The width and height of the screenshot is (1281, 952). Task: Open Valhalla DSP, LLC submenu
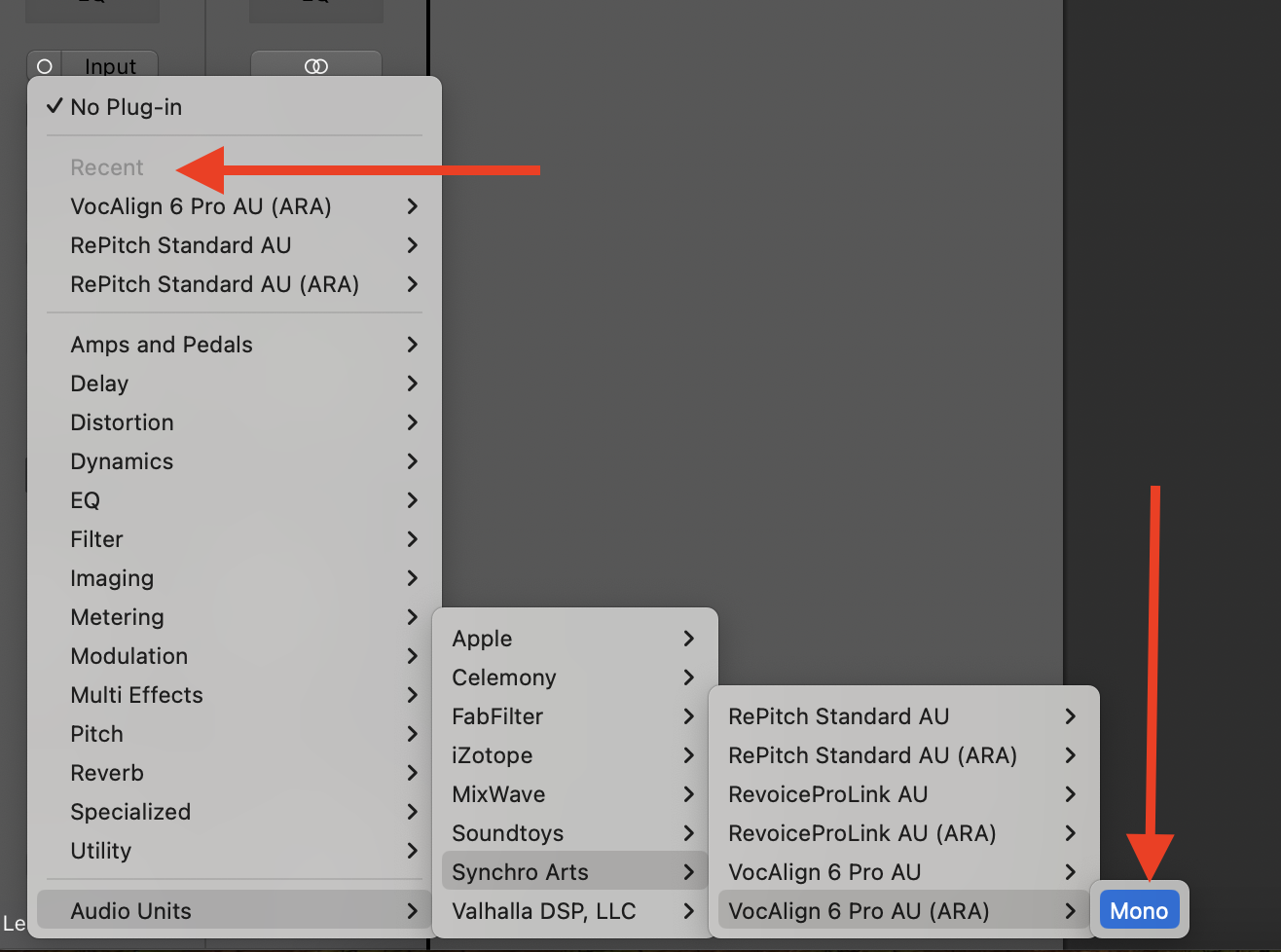[543, 911]
